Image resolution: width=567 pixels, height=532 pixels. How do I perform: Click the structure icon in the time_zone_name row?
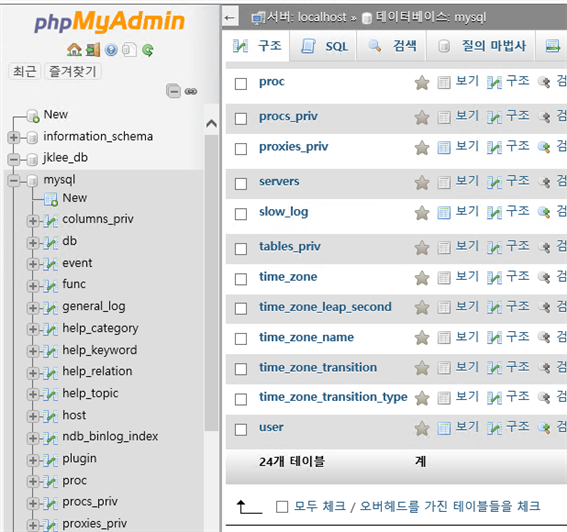[494, 338]
